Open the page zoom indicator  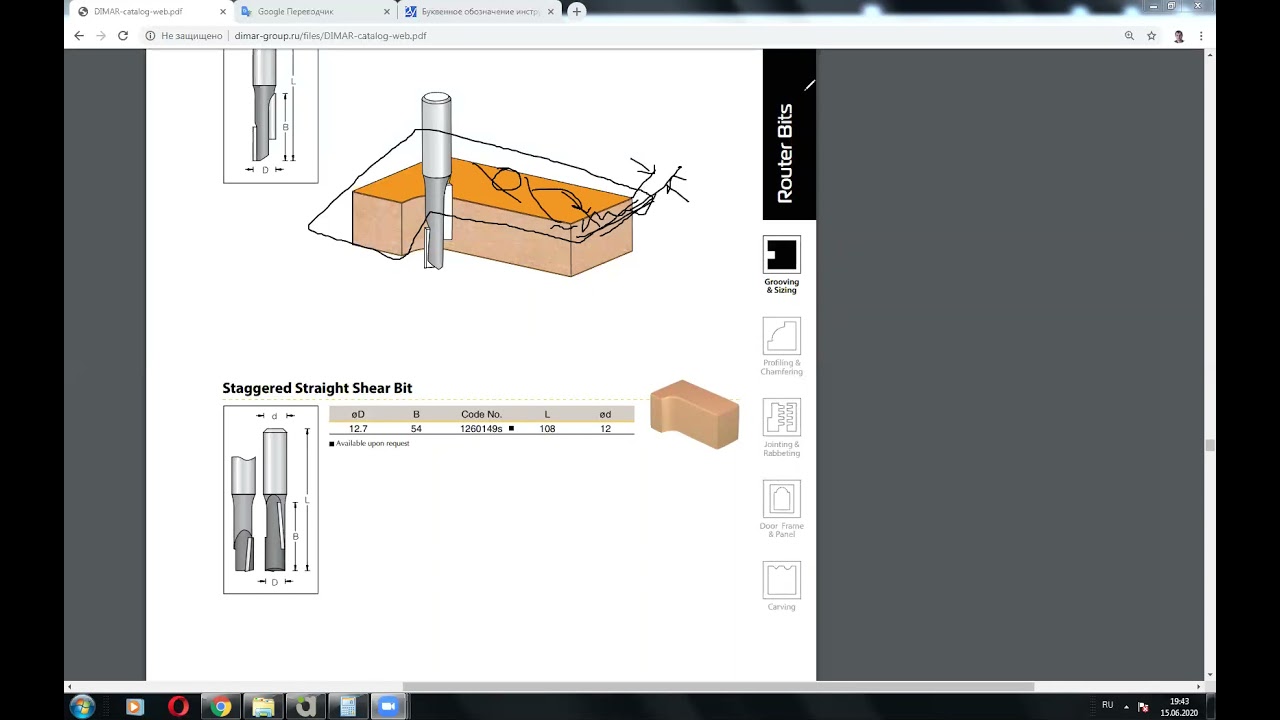tap(1129, 35)
